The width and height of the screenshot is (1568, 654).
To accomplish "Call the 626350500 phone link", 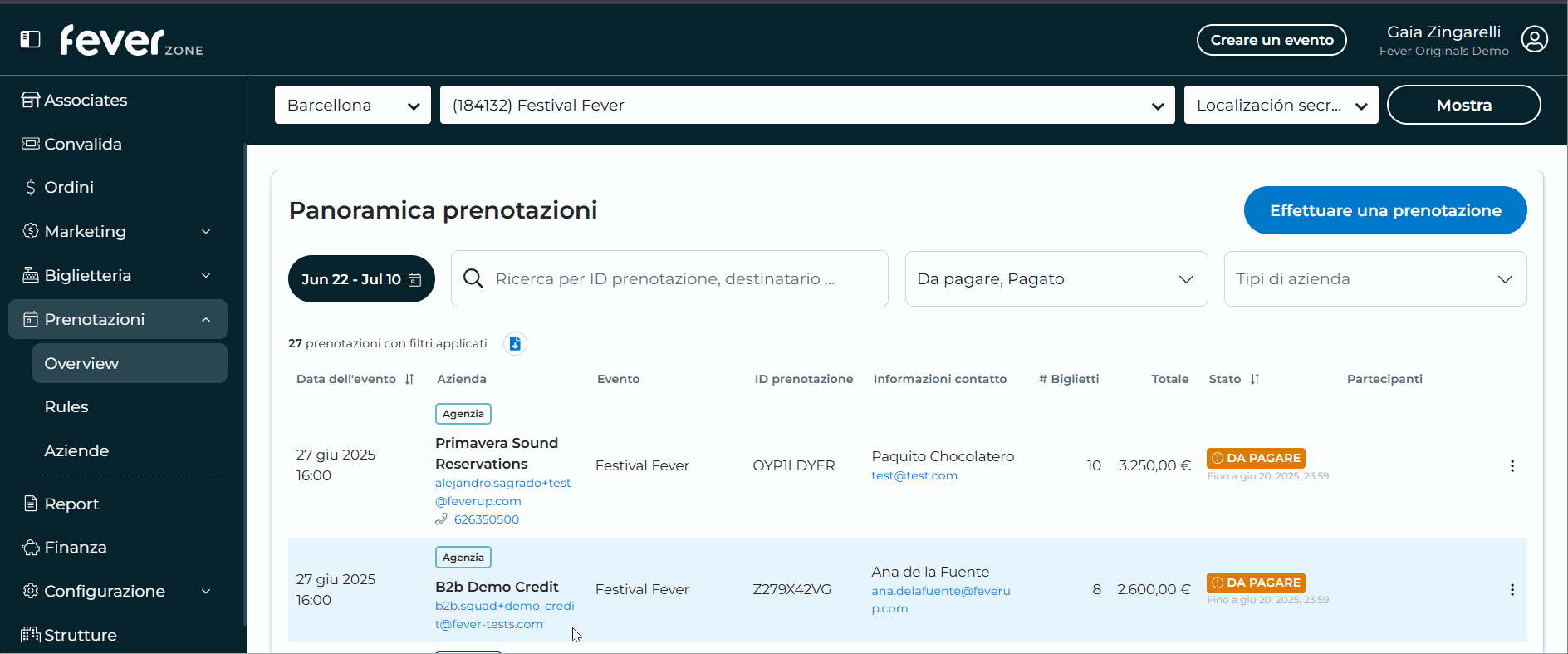I will click(x=487, y=519).
